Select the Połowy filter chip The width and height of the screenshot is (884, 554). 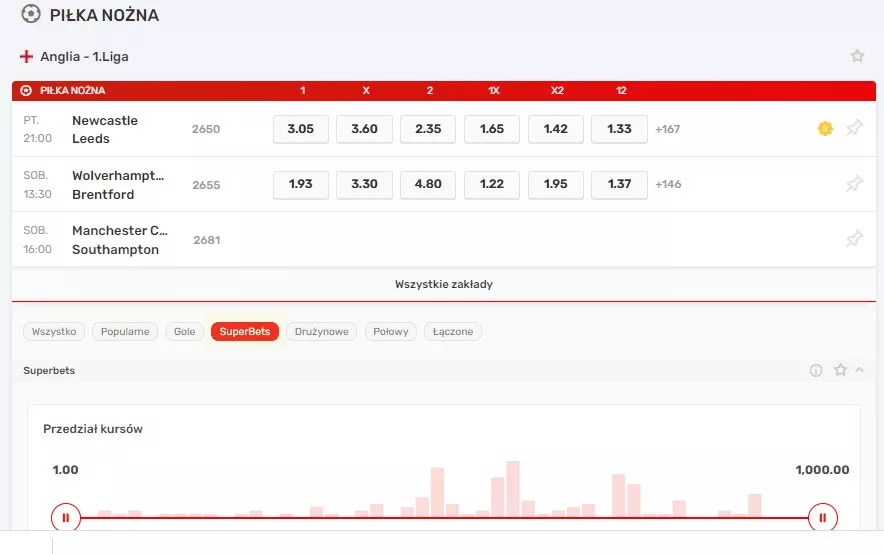(x=390, y=331)
